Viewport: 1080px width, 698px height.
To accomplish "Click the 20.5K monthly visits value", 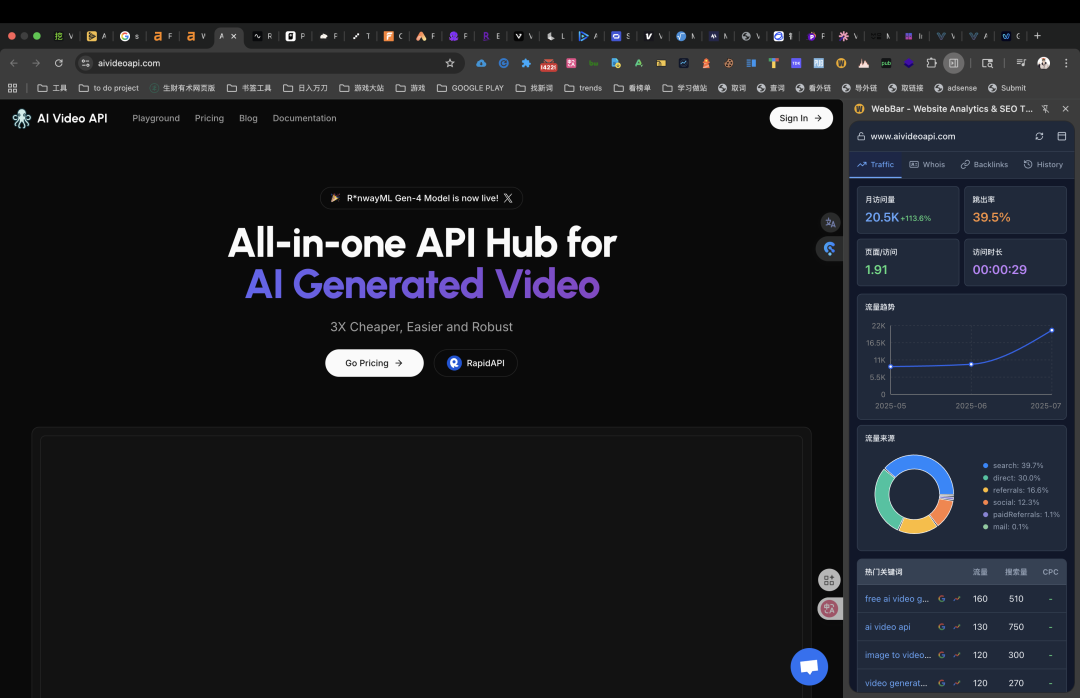I will [882, 217].
